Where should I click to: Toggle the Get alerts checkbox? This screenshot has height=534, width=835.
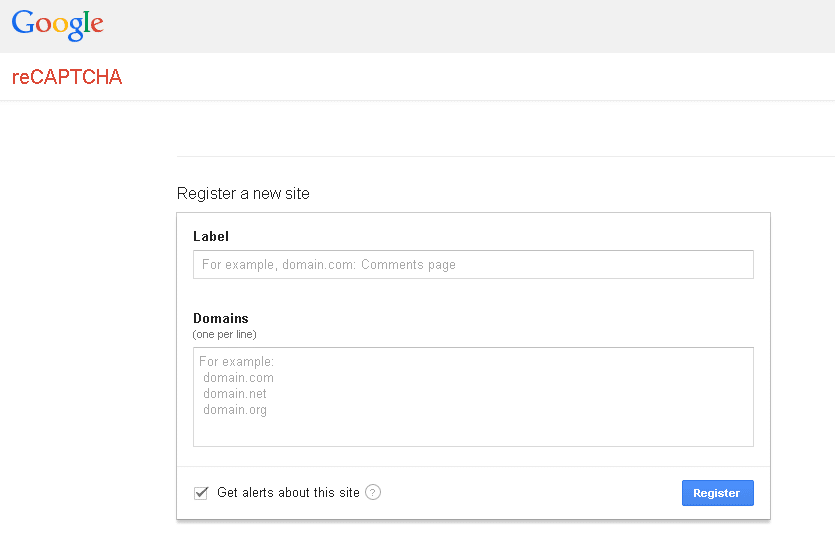point(201,492)
